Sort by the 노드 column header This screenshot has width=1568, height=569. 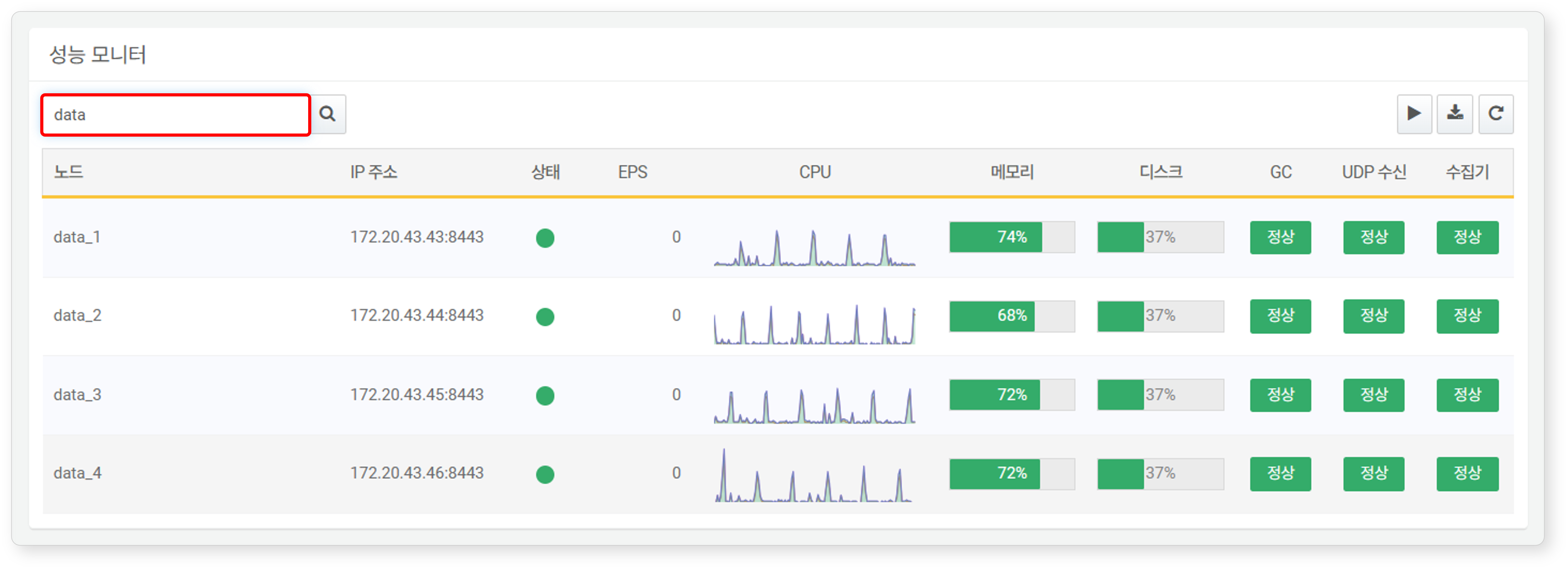tap(68, 172)
